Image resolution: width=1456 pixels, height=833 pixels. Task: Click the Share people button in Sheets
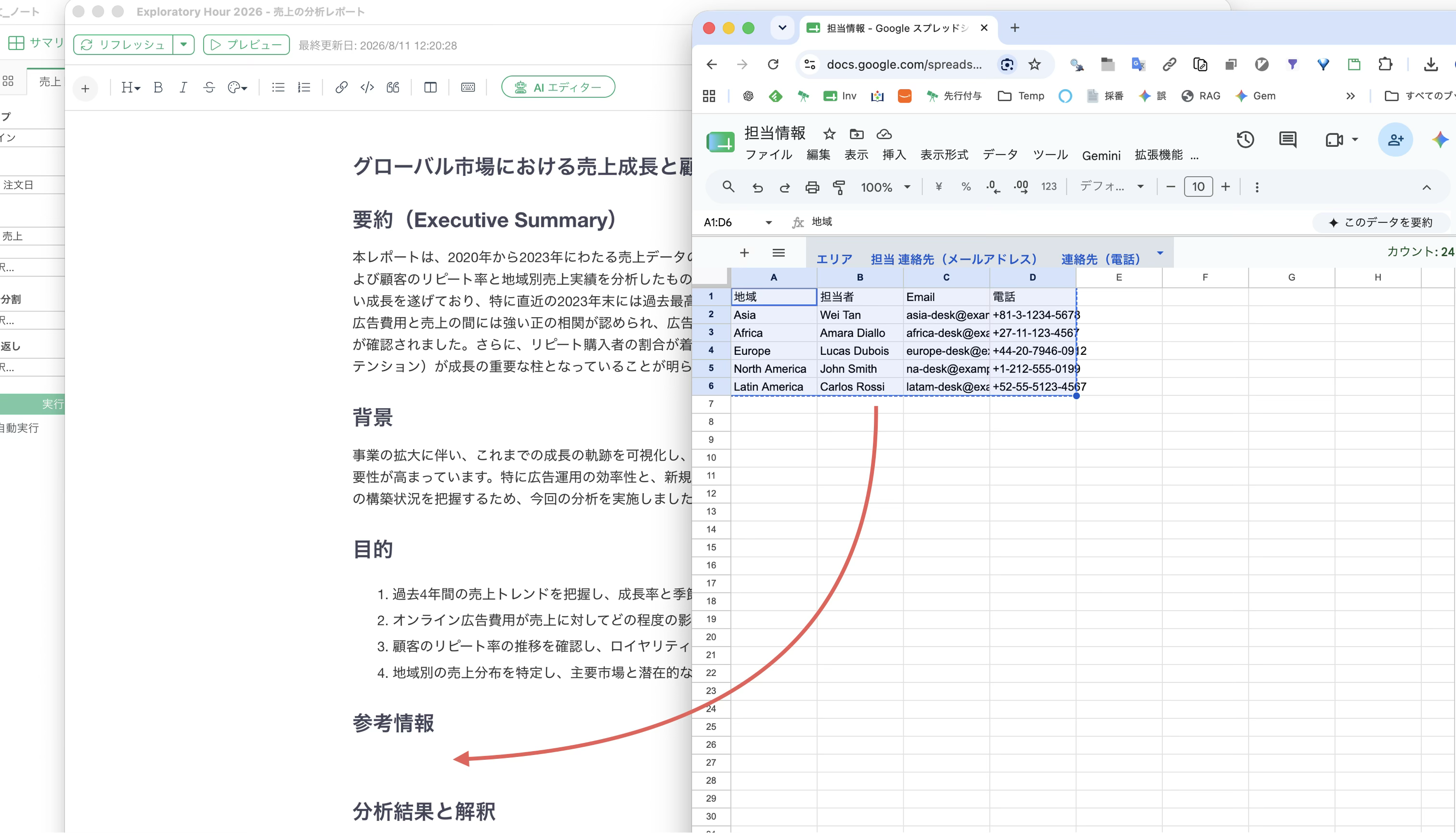[x=1395, y=140]
